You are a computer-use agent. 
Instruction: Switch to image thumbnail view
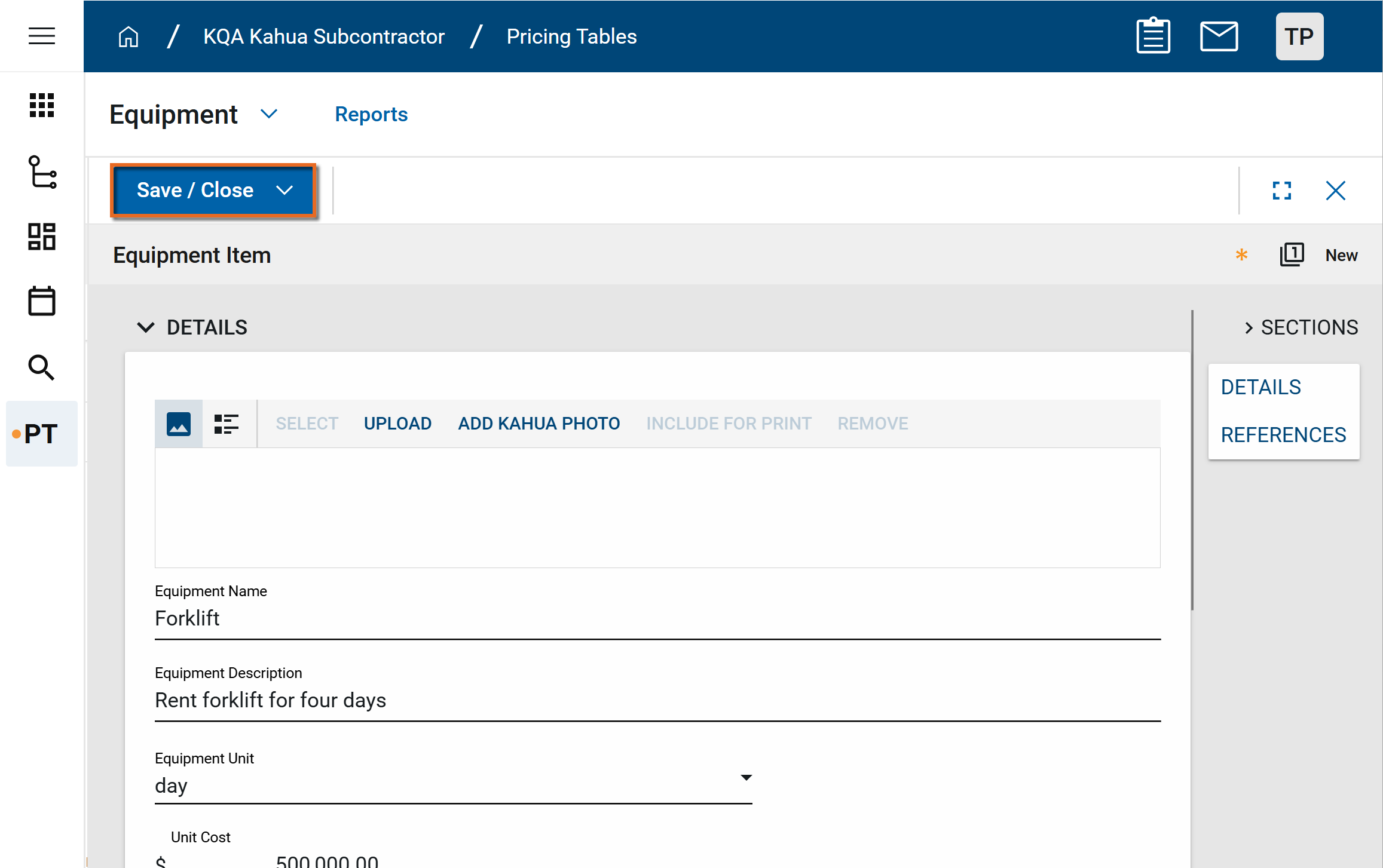[x=179, y=424]
